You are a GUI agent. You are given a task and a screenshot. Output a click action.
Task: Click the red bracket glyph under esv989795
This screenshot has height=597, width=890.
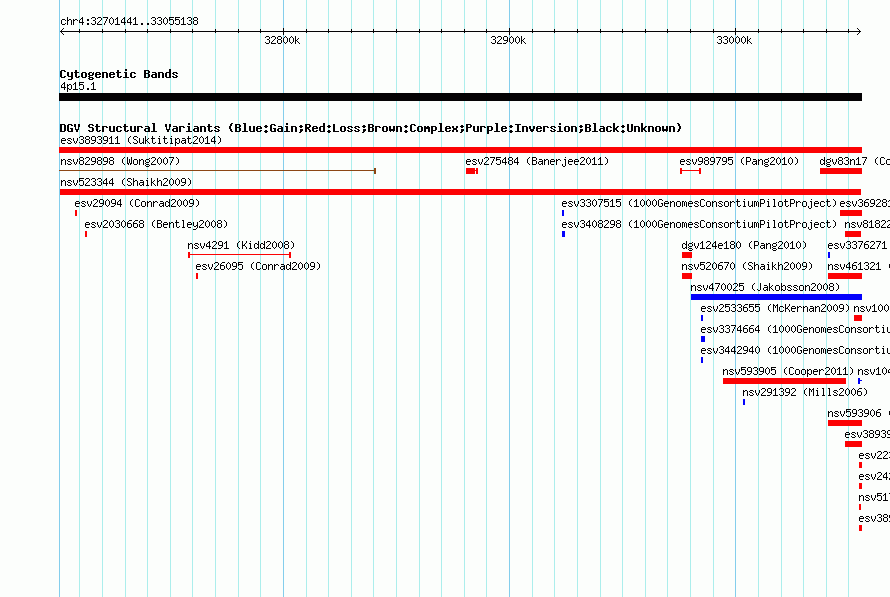tap(690, 171)
